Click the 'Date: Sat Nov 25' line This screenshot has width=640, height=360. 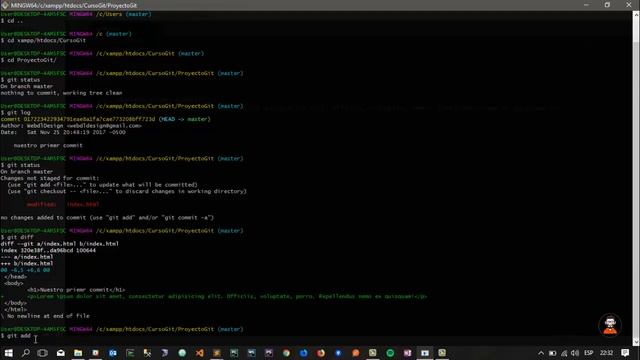tap(63, 132)
